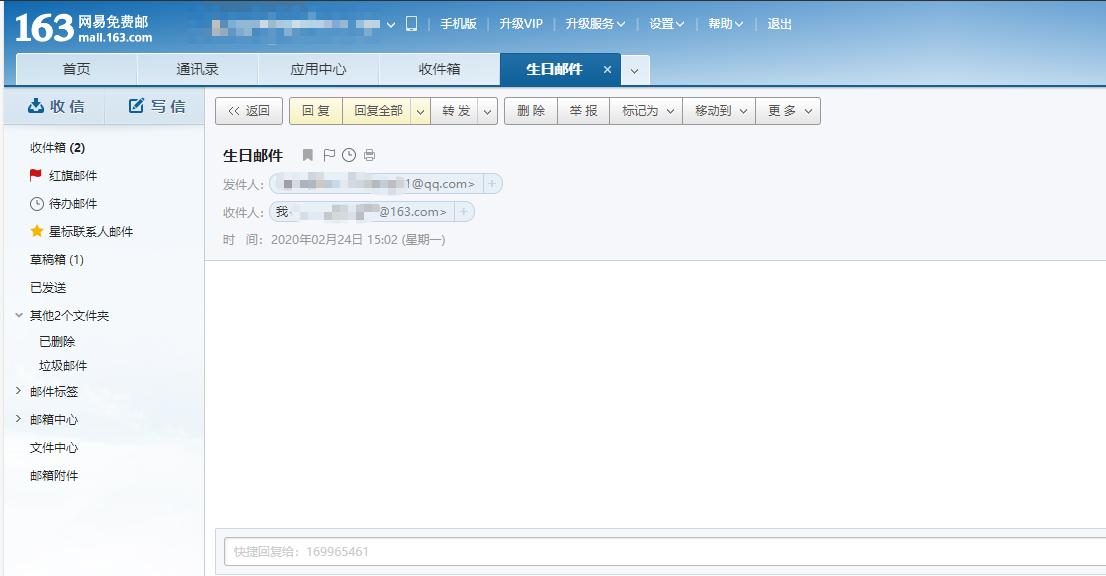The width and height of the screenshot is (1106, 576).
Task: Collapse the 其他2个文件夹 folder group
Action: [19, 315]
